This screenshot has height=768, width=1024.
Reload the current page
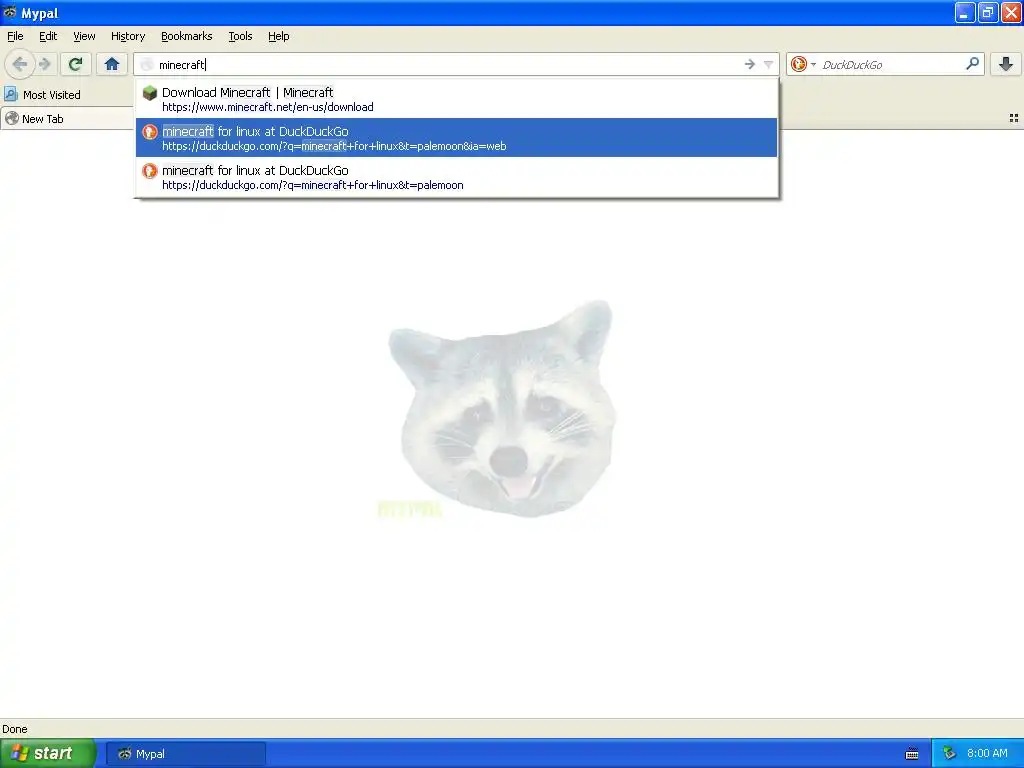pyautogui.click(x=76, y=64)
